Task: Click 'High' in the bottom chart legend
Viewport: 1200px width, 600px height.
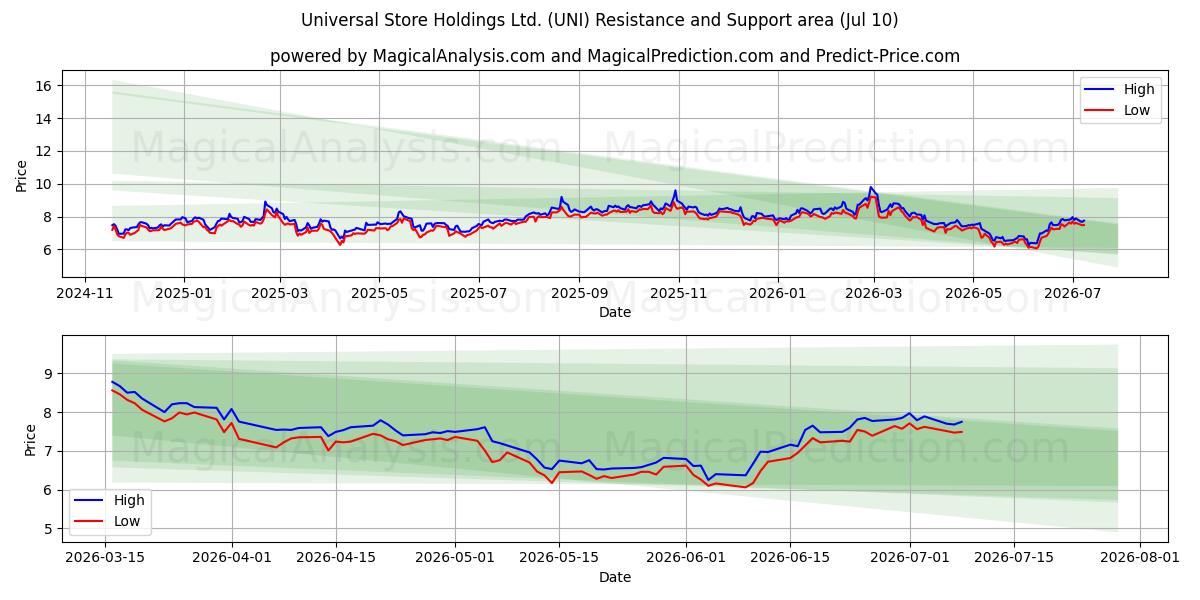Action: (129, 500)
